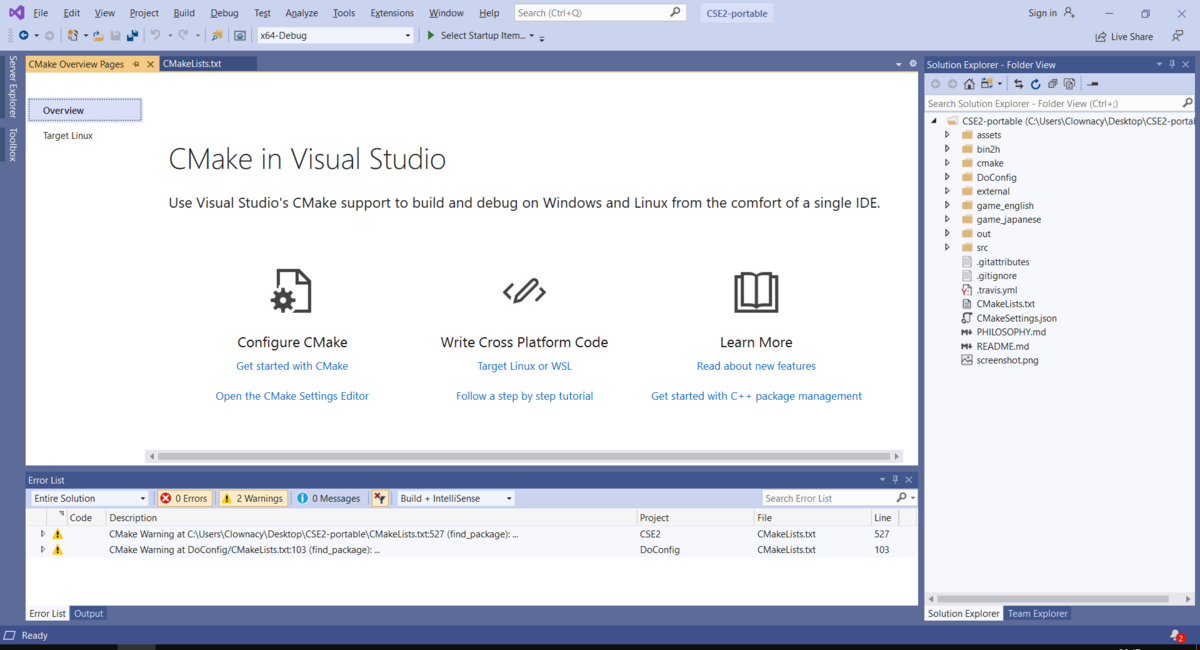Expand the assets folder node
This screenshot has width=1200, height=650.
[x=947, y=135]
